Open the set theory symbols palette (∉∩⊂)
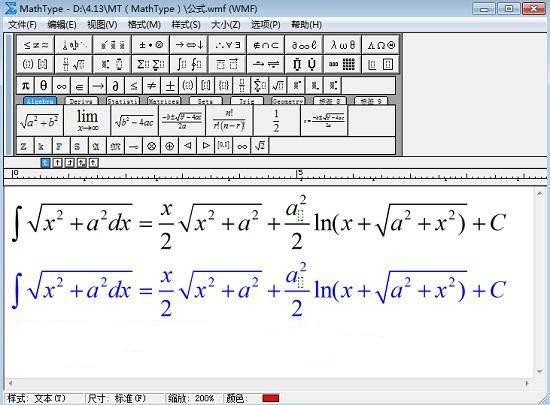550x405 pixels. coord(266,45)
